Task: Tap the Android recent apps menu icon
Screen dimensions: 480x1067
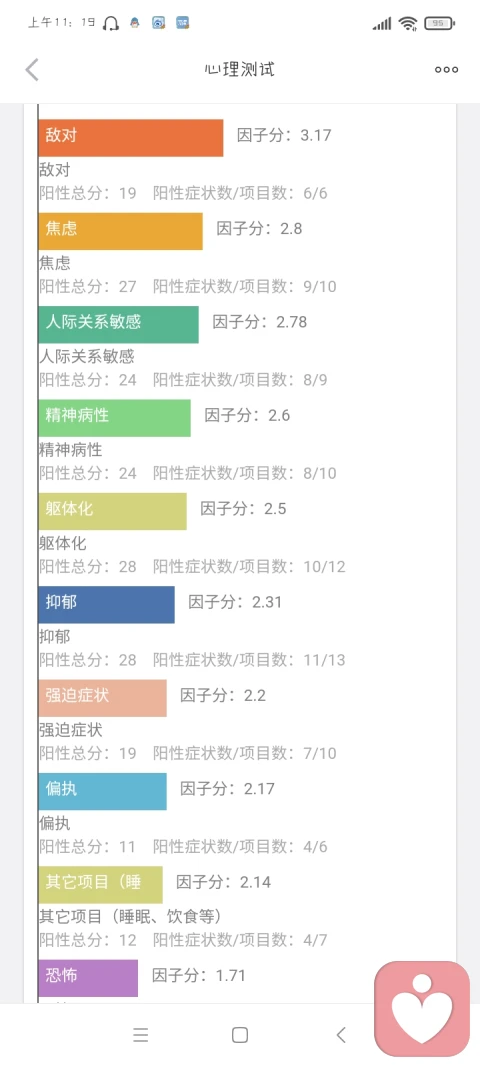Action: [x=141, y=1035]
